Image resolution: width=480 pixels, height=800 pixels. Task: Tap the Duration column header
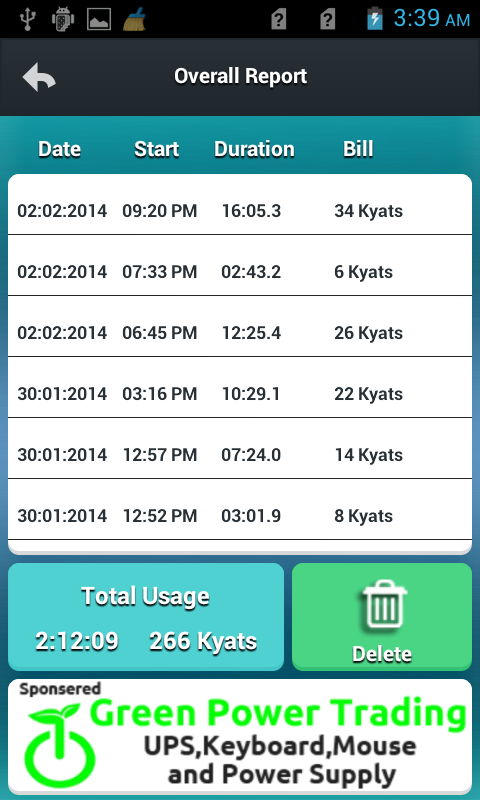254,149
